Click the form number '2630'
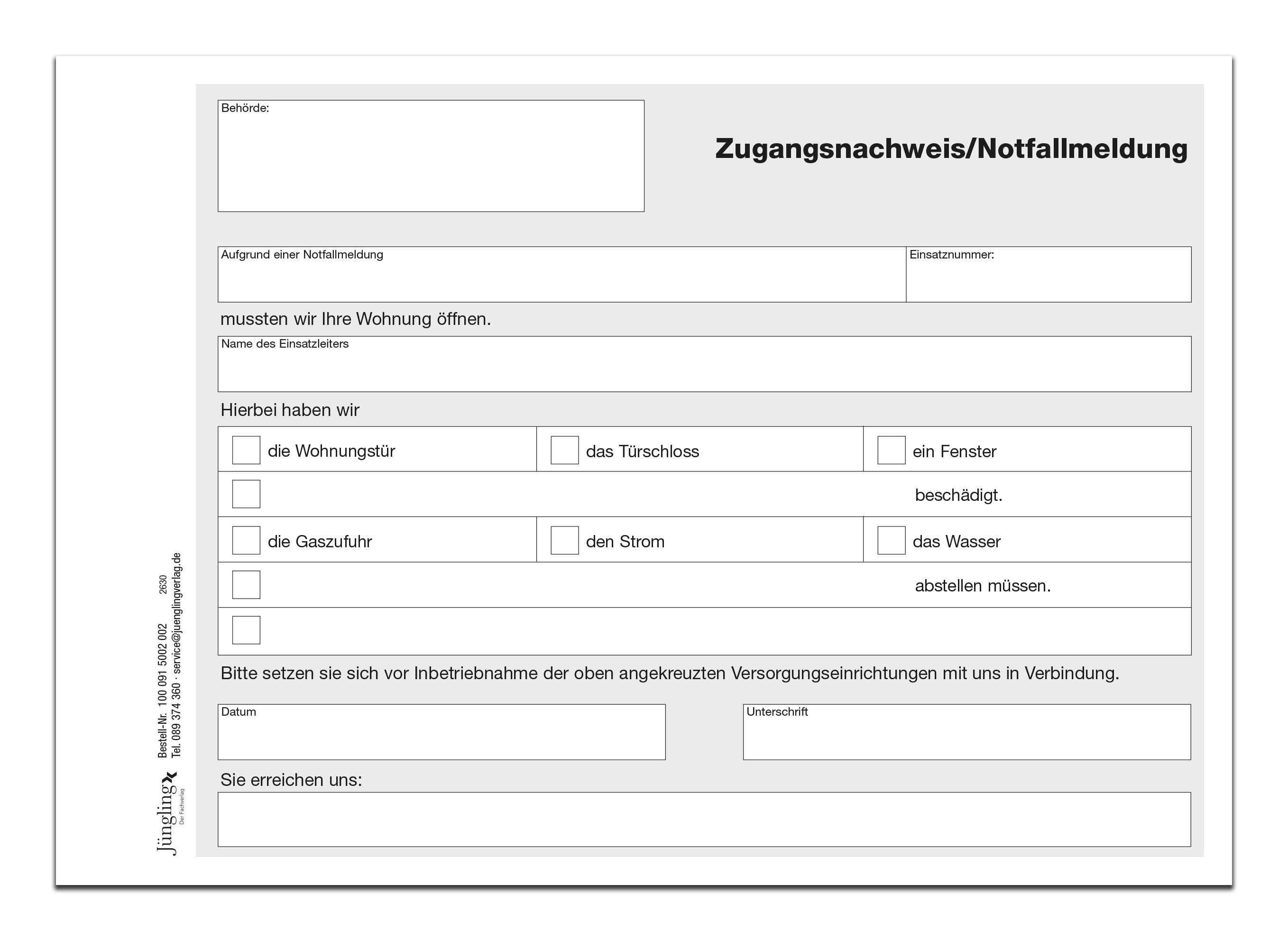Viewport: 1288px width, 941px height. [x=163, y=584]
